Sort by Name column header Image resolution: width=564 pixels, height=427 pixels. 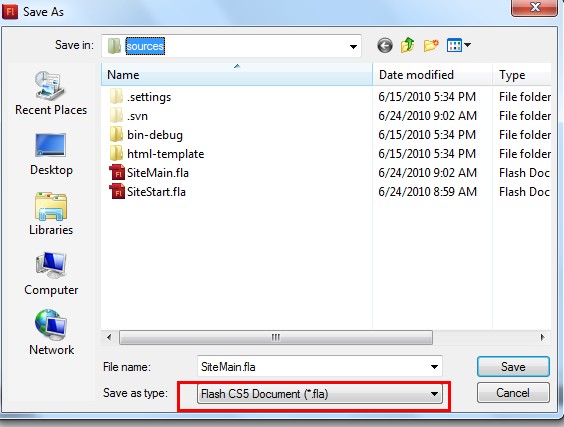click(x=237, y=75)
